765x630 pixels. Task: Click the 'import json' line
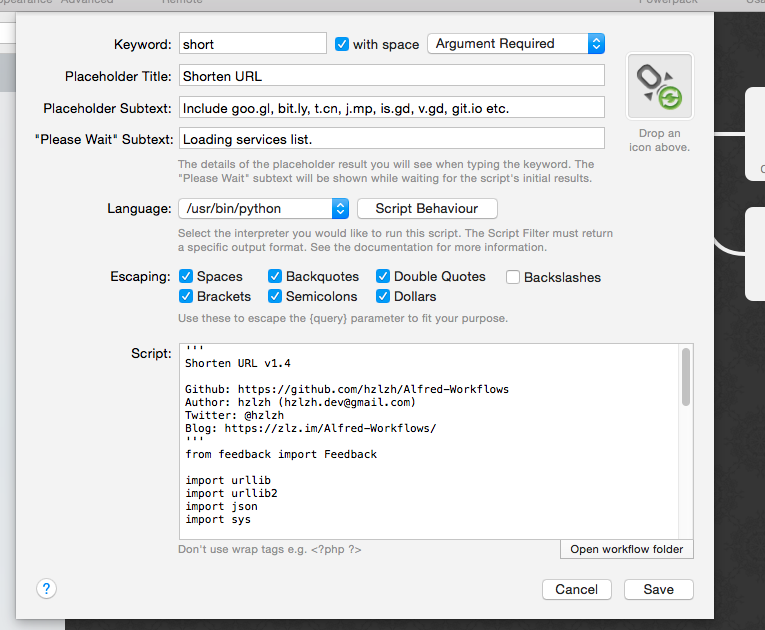[221, 506]
